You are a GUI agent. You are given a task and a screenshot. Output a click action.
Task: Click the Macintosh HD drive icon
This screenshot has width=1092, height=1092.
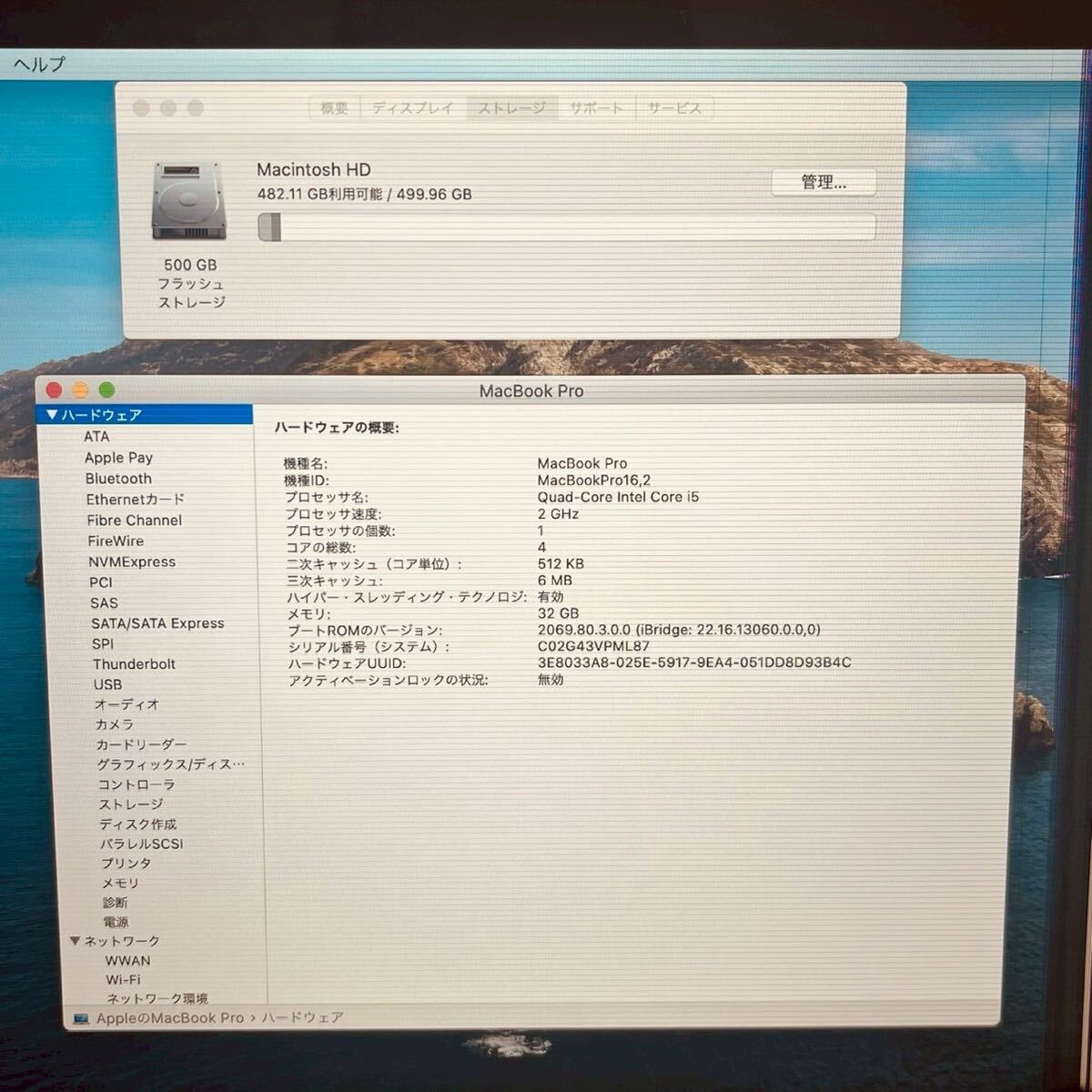(x=189, y=201)
